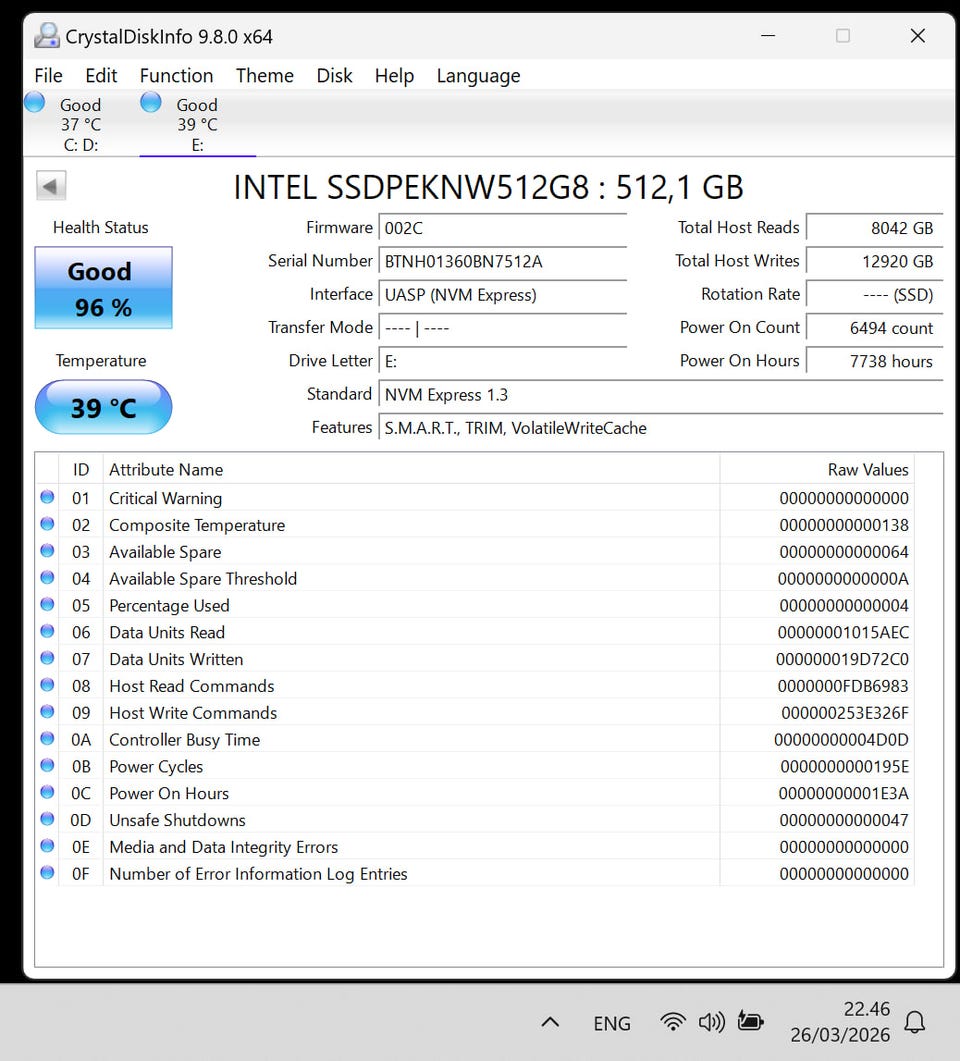Click the Firmware field 002C
Screen dimensions: 960x1061
[503, 228]
